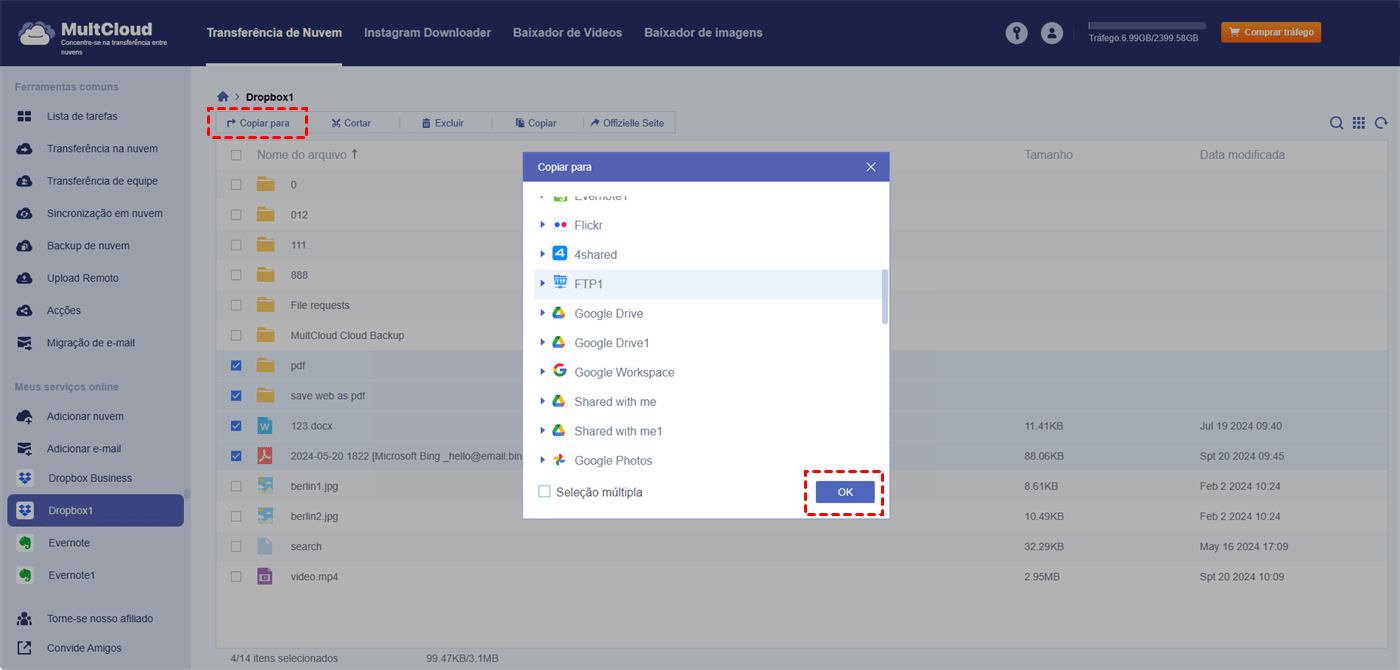Go to home breadcrumb icon
This screenshot has width=1400, height=670.
tap(223, 97)
